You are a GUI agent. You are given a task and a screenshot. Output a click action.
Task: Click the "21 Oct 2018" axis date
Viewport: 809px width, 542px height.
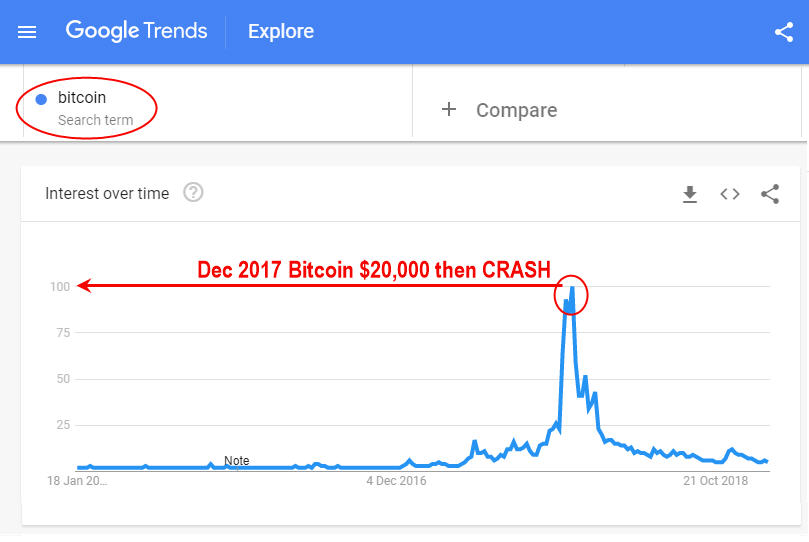(x=716, y=481)
